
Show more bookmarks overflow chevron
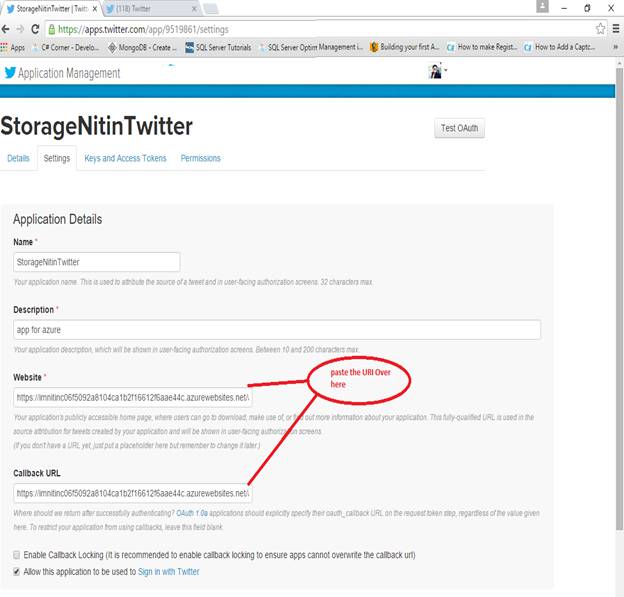point(615,47)
